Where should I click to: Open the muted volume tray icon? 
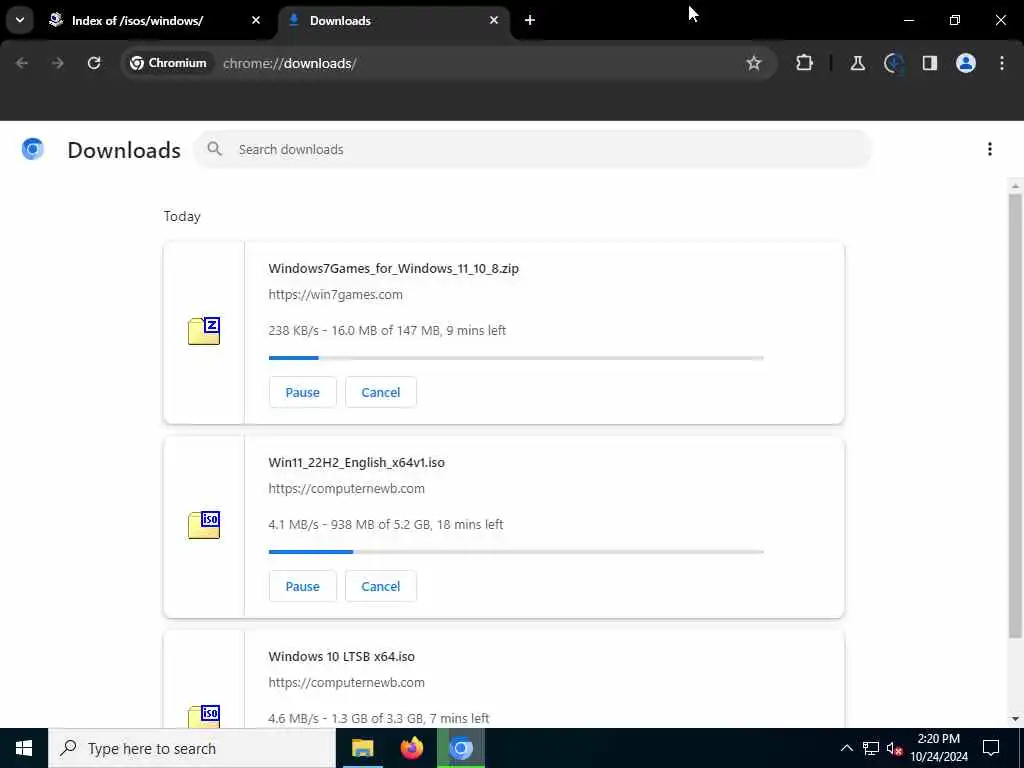tap(893, 748)
